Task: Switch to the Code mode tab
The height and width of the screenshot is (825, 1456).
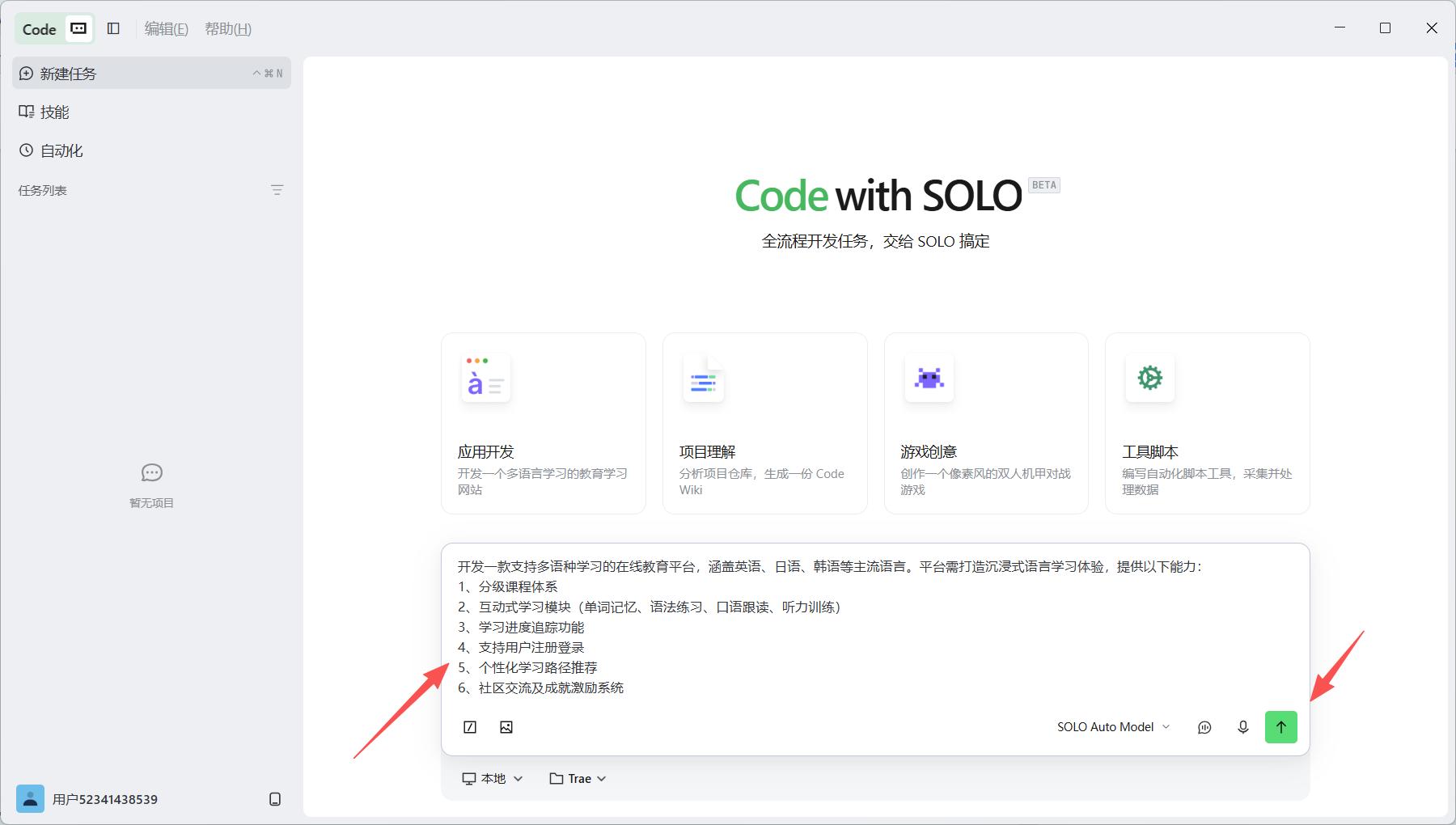Action: (39, 29)
